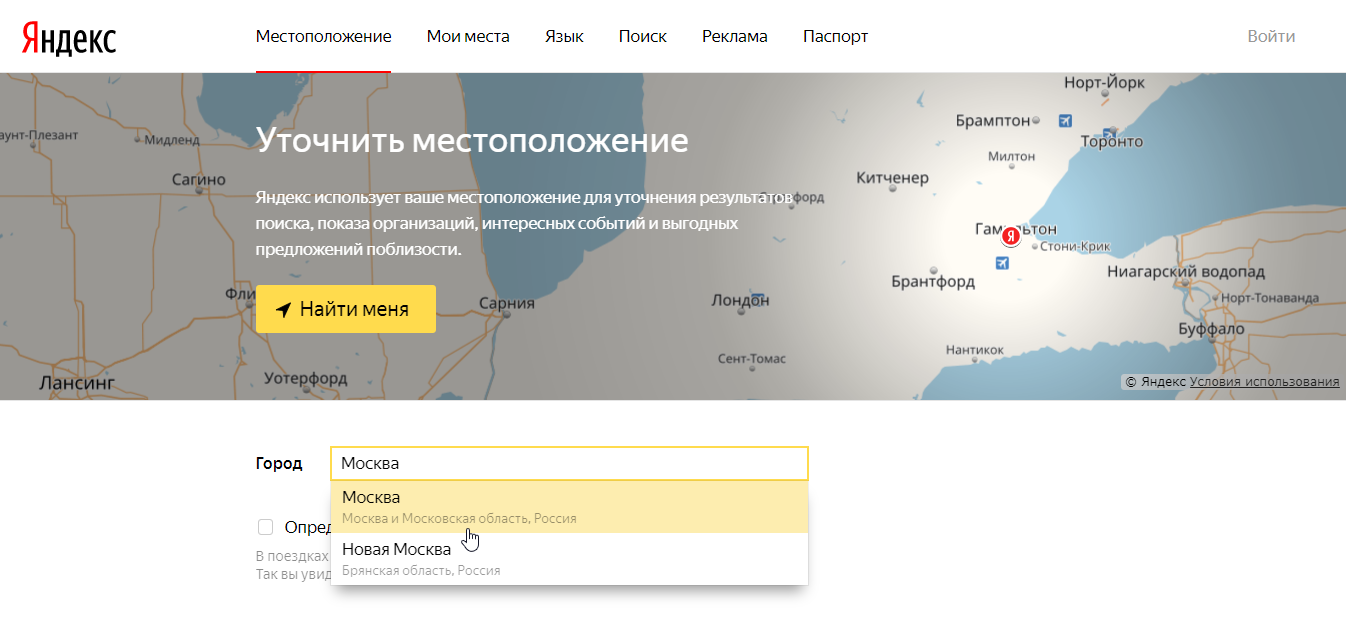Click the Стони-Крик map label

point(1076,246)
